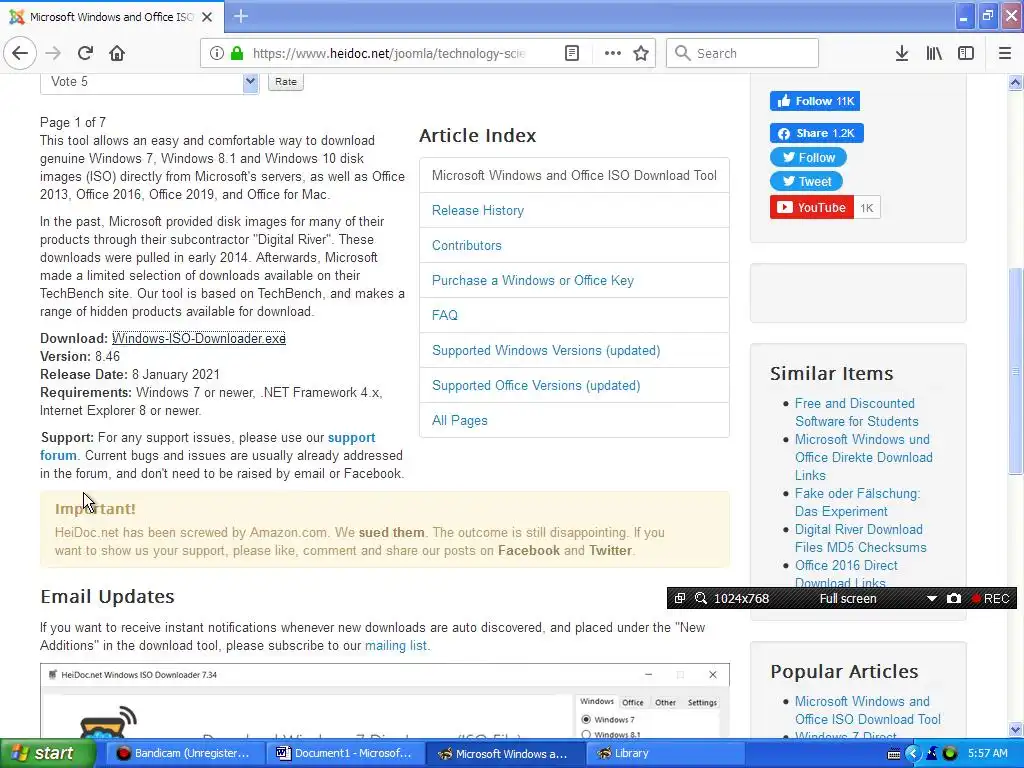
Task: Close the Microsoft Windows and Office ISO tab
Action: coord(207,17)
